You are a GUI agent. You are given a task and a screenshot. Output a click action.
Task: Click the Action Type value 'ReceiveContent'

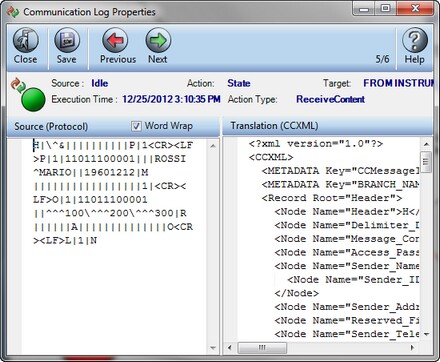(x=330, y=99)
